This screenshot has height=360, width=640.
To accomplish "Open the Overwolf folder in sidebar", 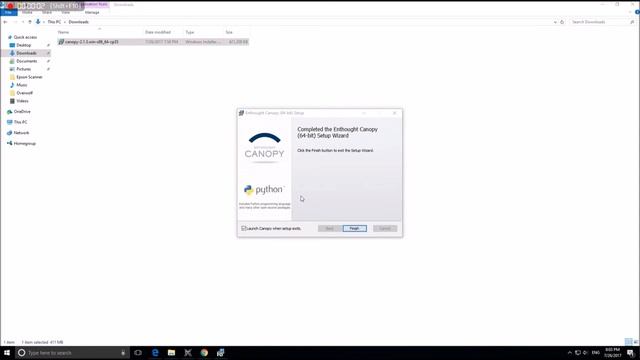I will tap(24, 93).
